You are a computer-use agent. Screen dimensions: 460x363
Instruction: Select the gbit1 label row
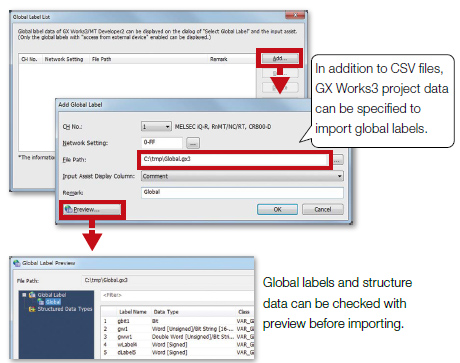point(178,321)
